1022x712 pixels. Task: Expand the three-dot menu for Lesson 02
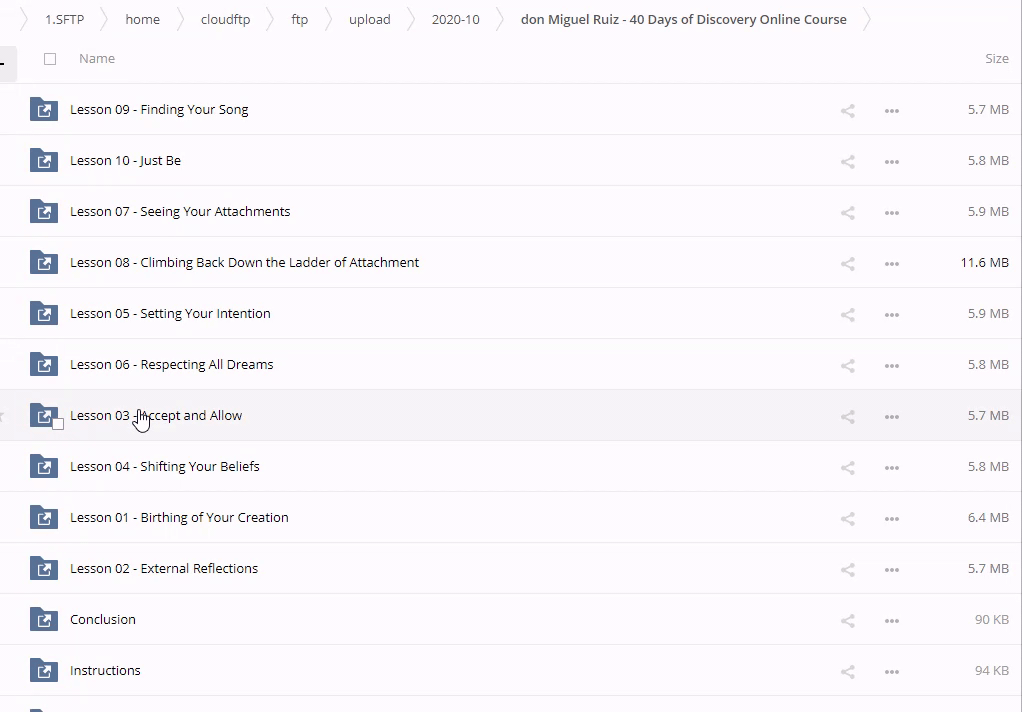coord(892,570)
